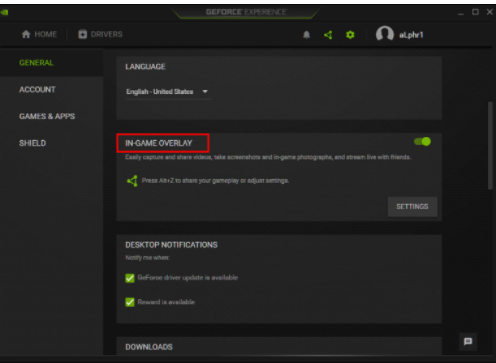Minimize the GeForce Experience window
Viewport: 496px width, 363px height.
pyautogui.click(x=461, y=13)
